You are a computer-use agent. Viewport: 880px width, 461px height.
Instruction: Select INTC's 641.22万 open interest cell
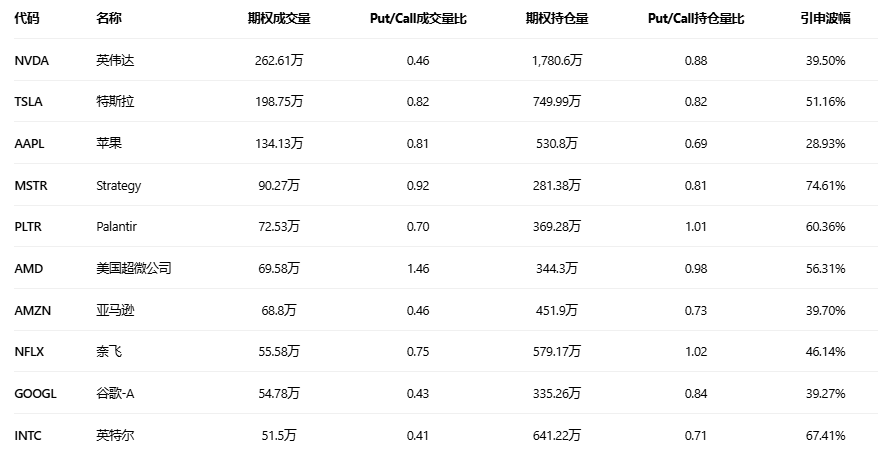click(557, 436)
